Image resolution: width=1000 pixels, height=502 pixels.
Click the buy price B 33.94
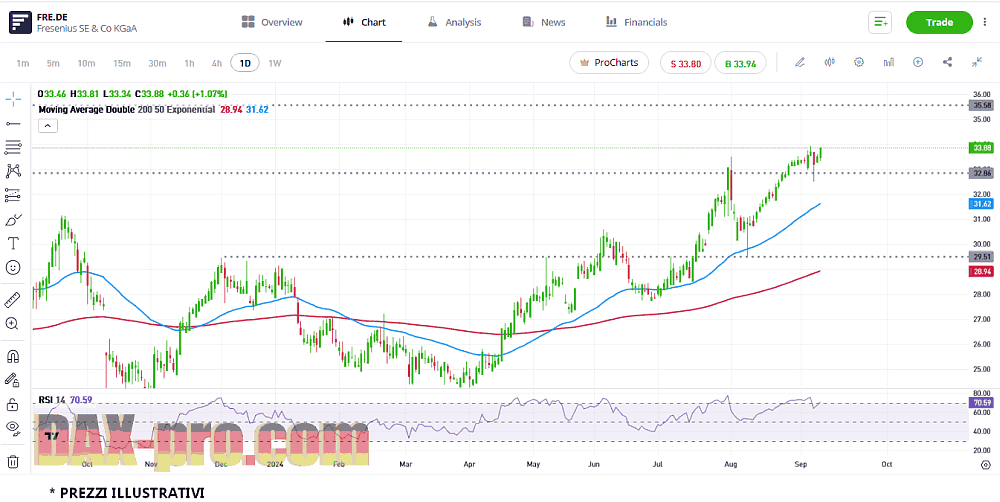point(739,63)
